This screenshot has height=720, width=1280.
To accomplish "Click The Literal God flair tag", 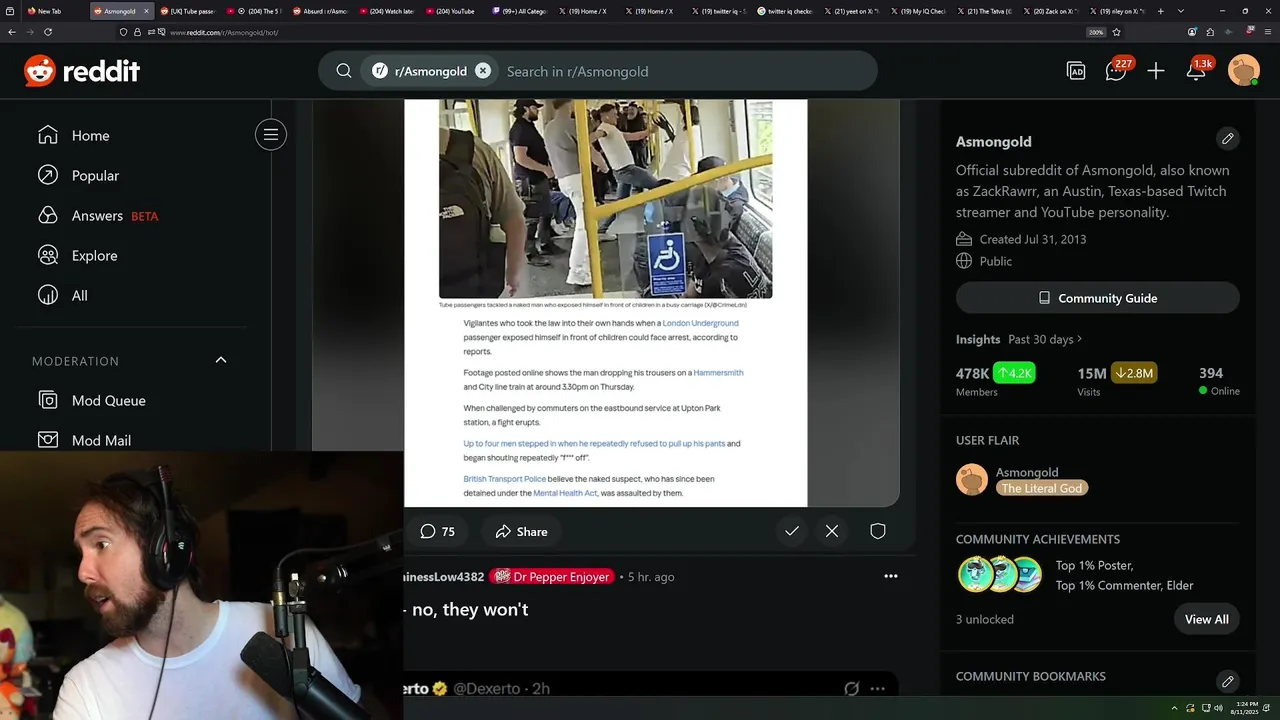I will [x=1041, y=488].
